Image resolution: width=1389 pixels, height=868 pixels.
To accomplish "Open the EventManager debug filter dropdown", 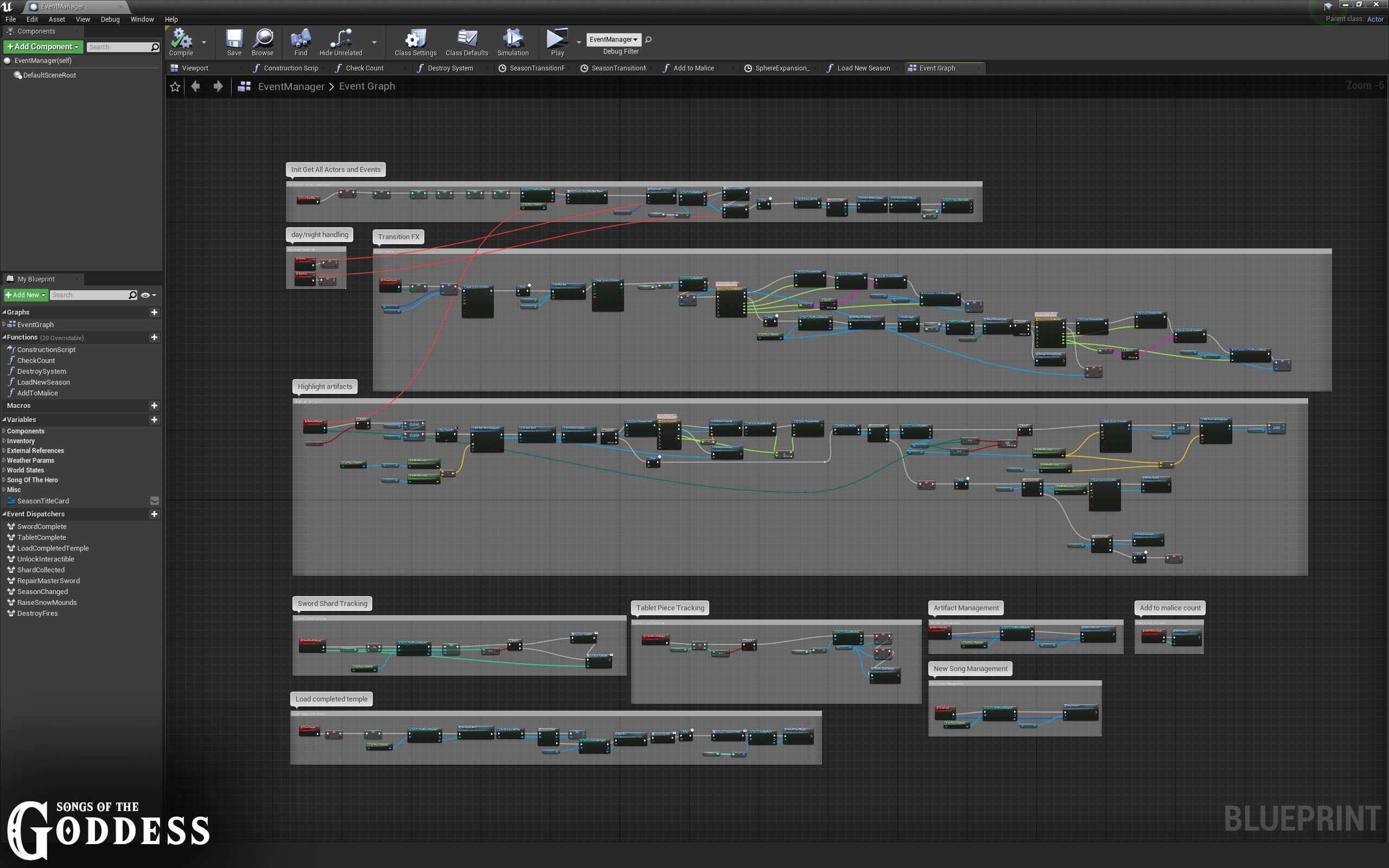I will 613,40.
